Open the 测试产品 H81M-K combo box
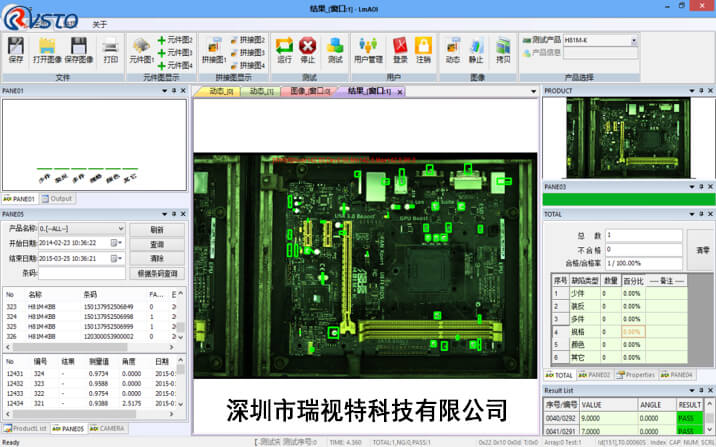Screen dimensions: 716x447 [633, 40]
